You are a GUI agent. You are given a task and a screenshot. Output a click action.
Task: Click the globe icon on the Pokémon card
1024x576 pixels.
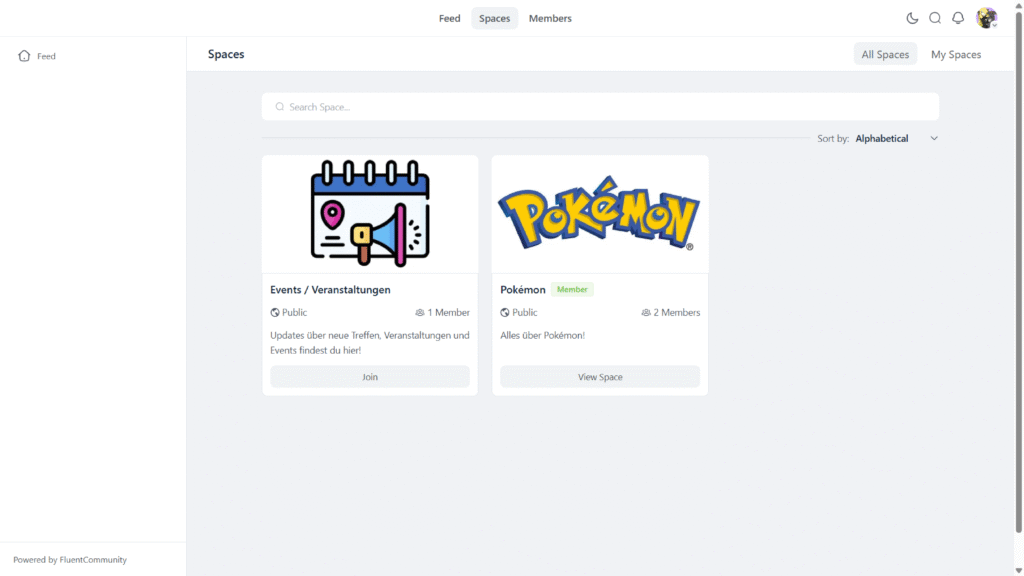505,313
